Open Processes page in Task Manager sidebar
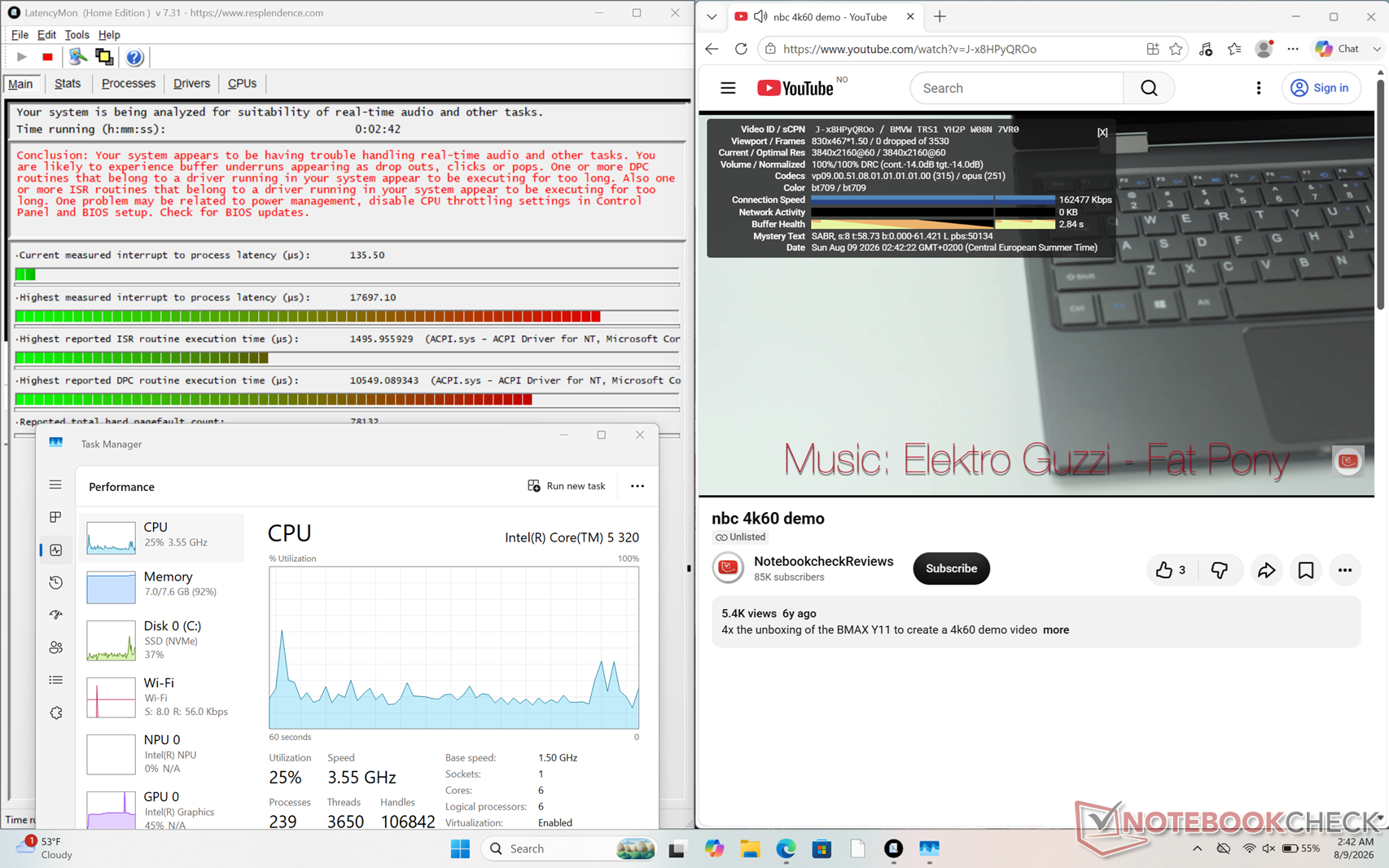The width and height of the screenshot is (1389, 868). [x=55, y=517]
